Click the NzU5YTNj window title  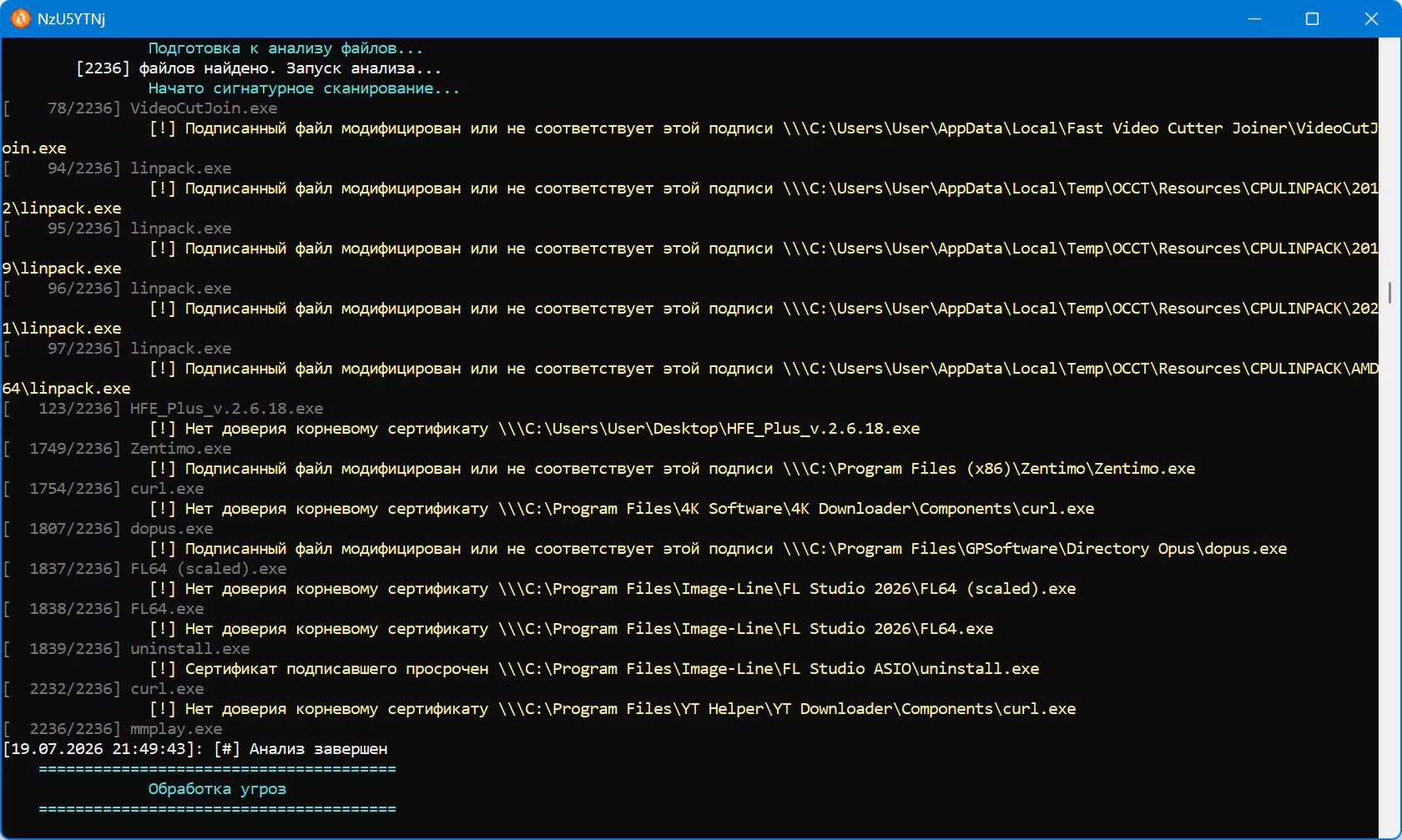(x=71, y=18)
